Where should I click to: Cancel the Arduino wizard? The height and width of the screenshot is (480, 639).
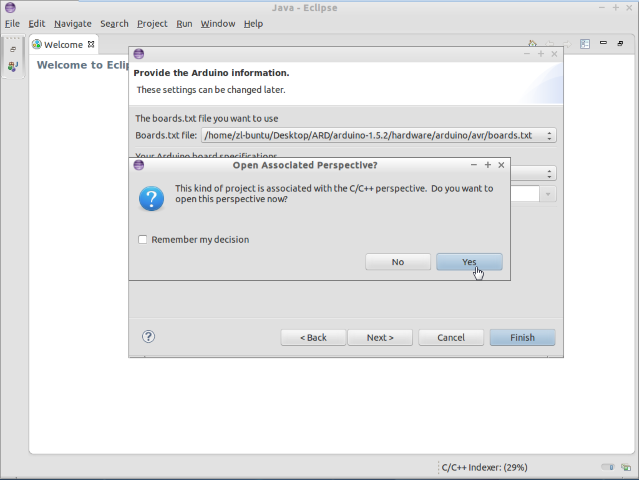pos(451,337)
